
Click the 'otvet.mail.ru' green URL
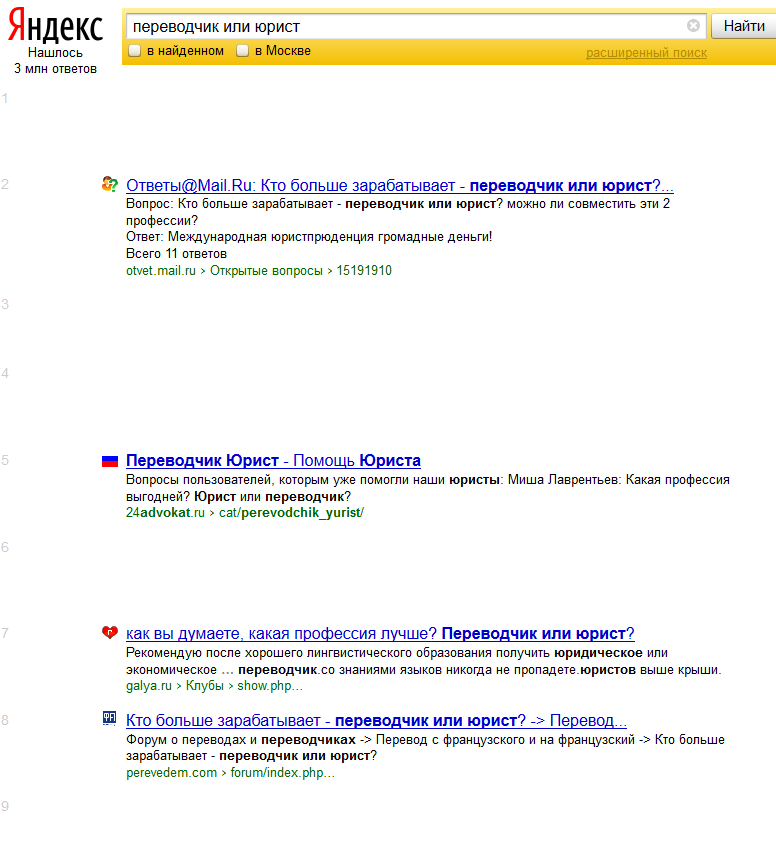point(161,270)
